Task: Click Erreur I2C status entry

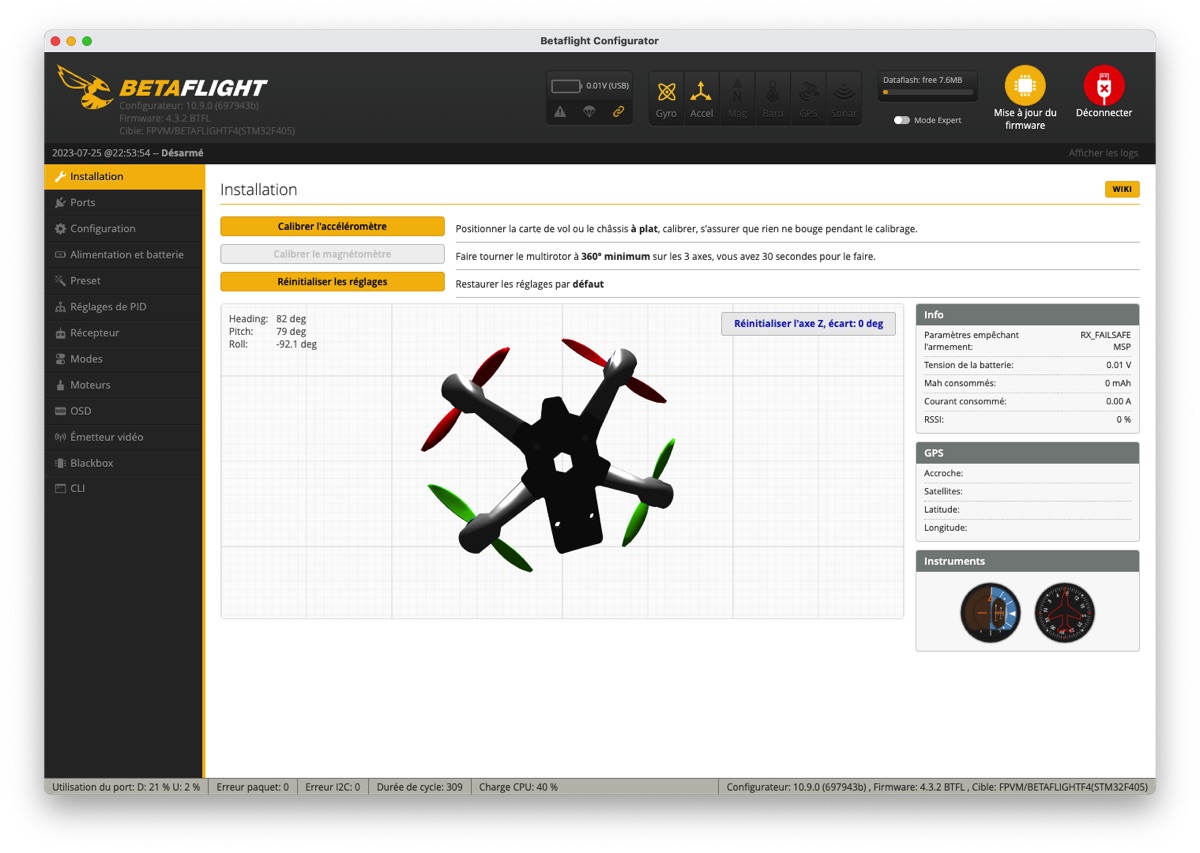Action: click(x=332, y=787)
